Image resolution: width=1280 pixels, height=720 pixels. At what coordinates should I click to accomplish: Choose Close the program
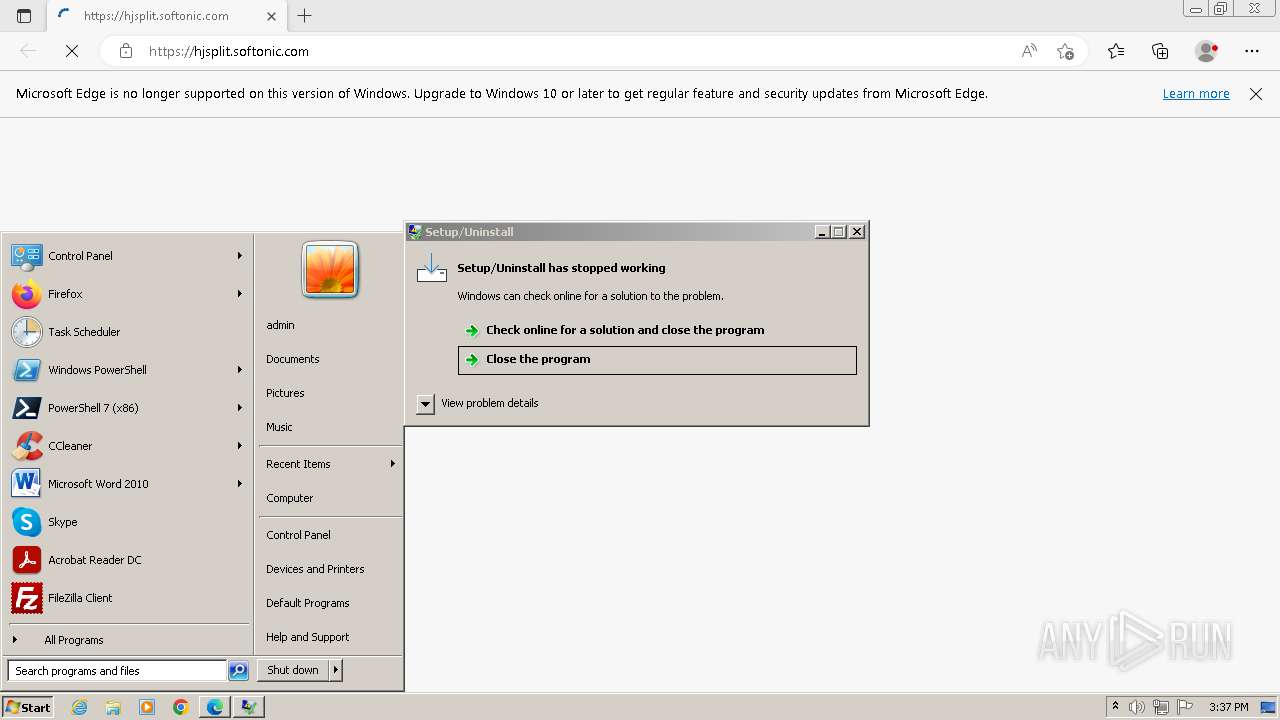(657, 360)
